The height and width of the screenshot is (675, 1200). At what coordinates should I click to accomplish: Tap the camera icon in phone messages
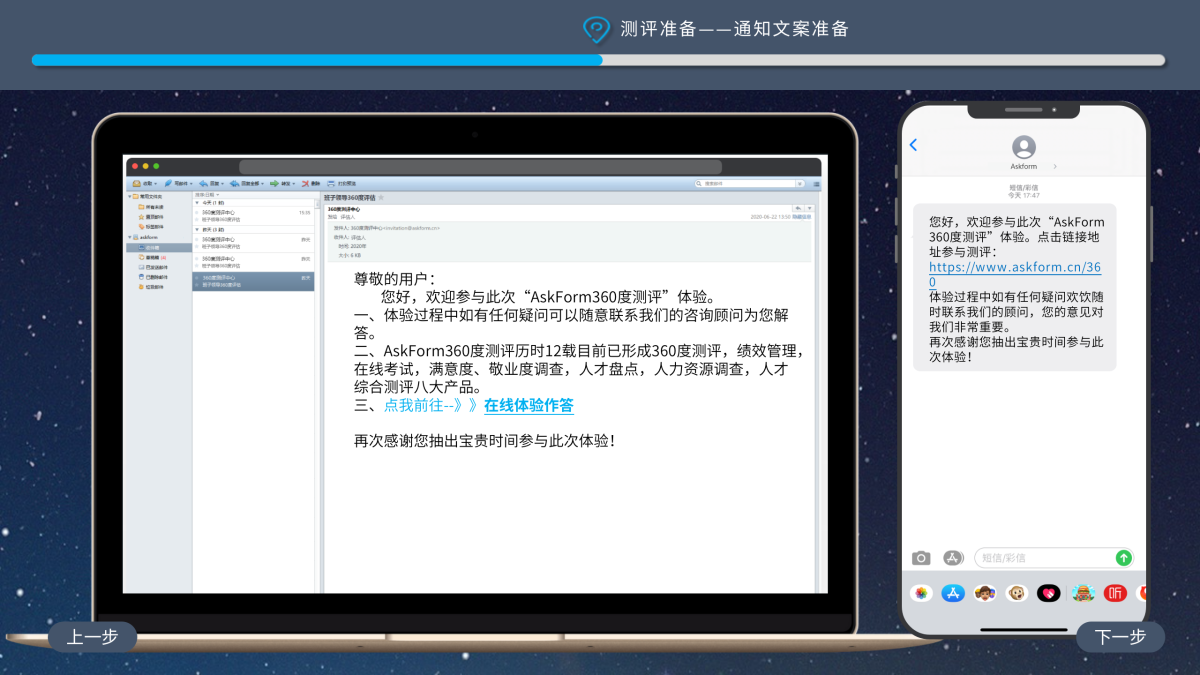(x=921, y=558)
